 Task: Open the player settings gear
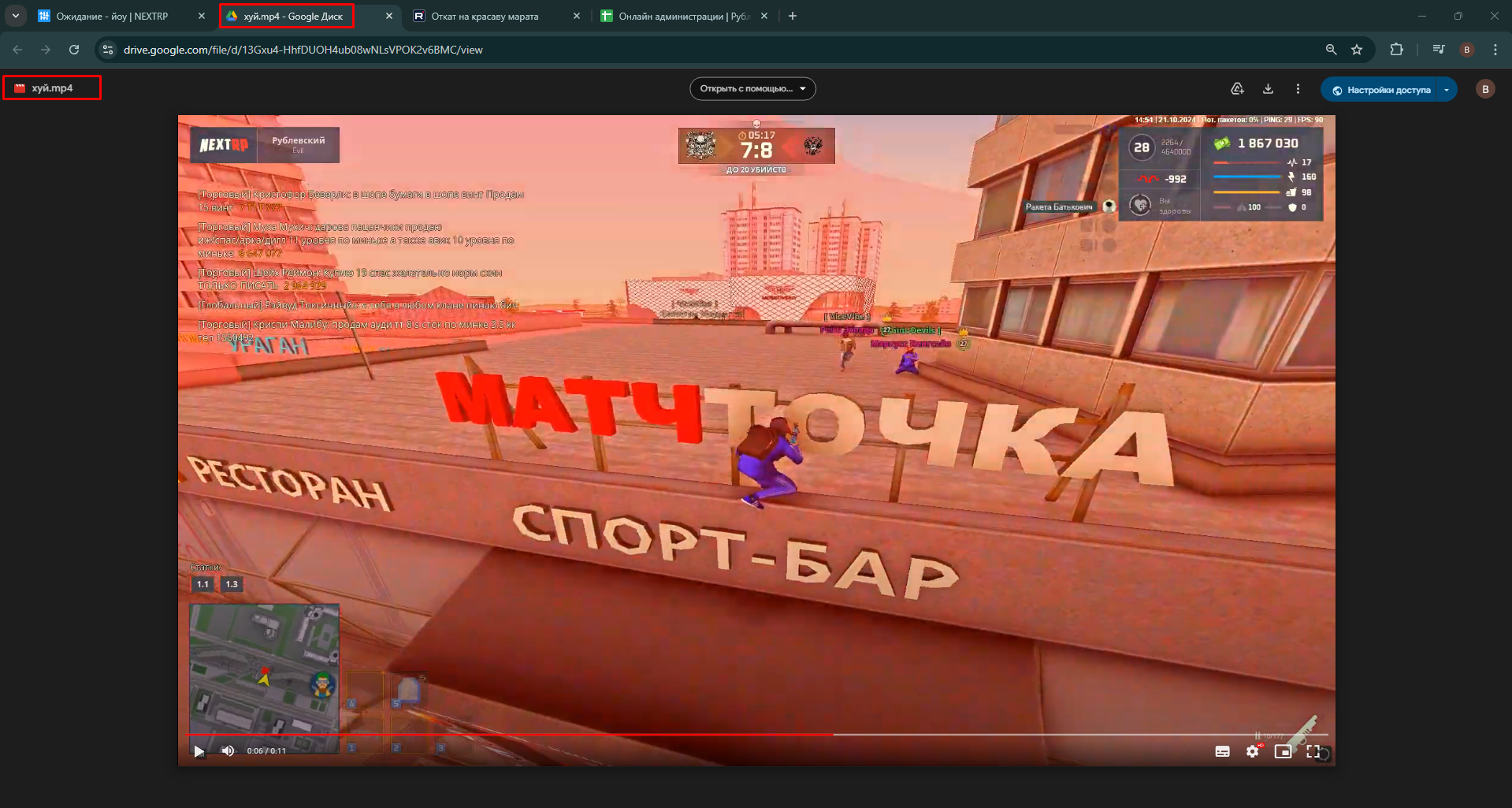coord(1252,751)
